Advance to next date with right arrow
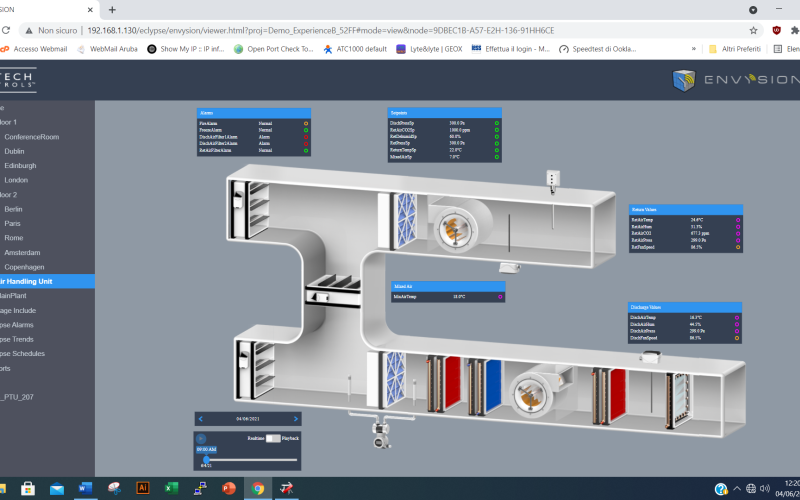The height and width of the screenshot is (500, 800). coord(296,418)
